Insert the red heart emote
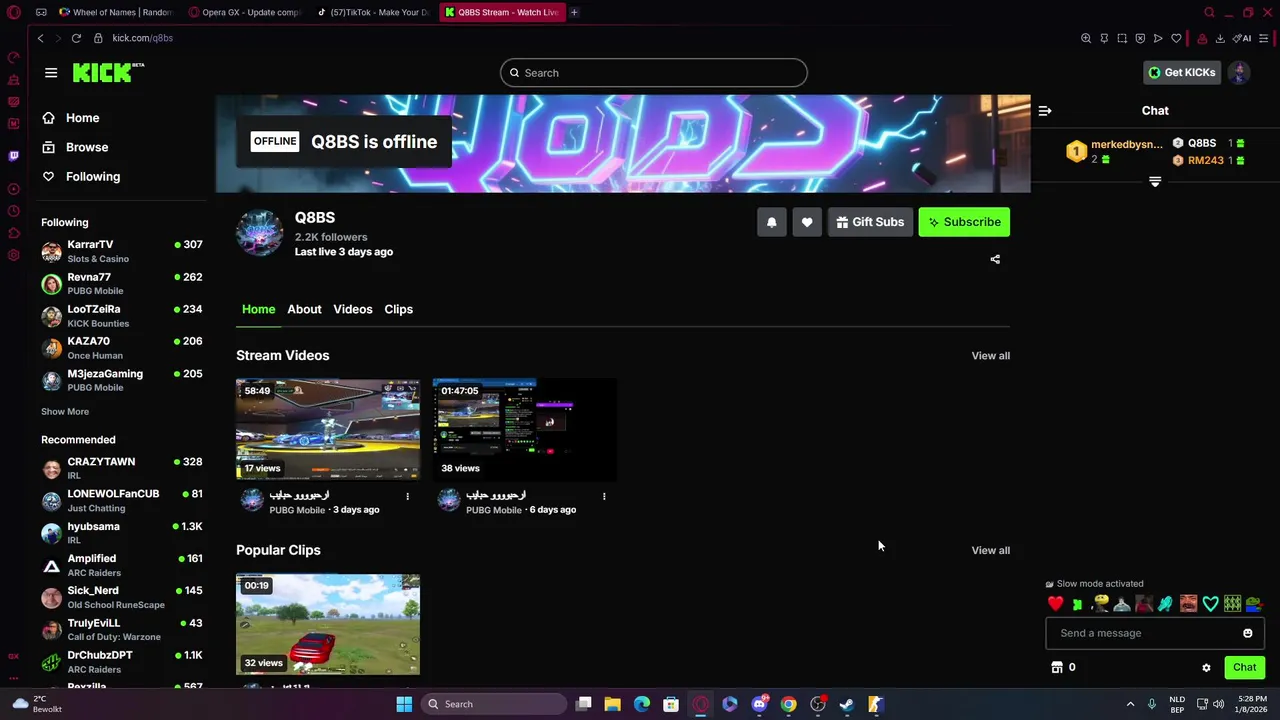 click(x=1055, y=603)
